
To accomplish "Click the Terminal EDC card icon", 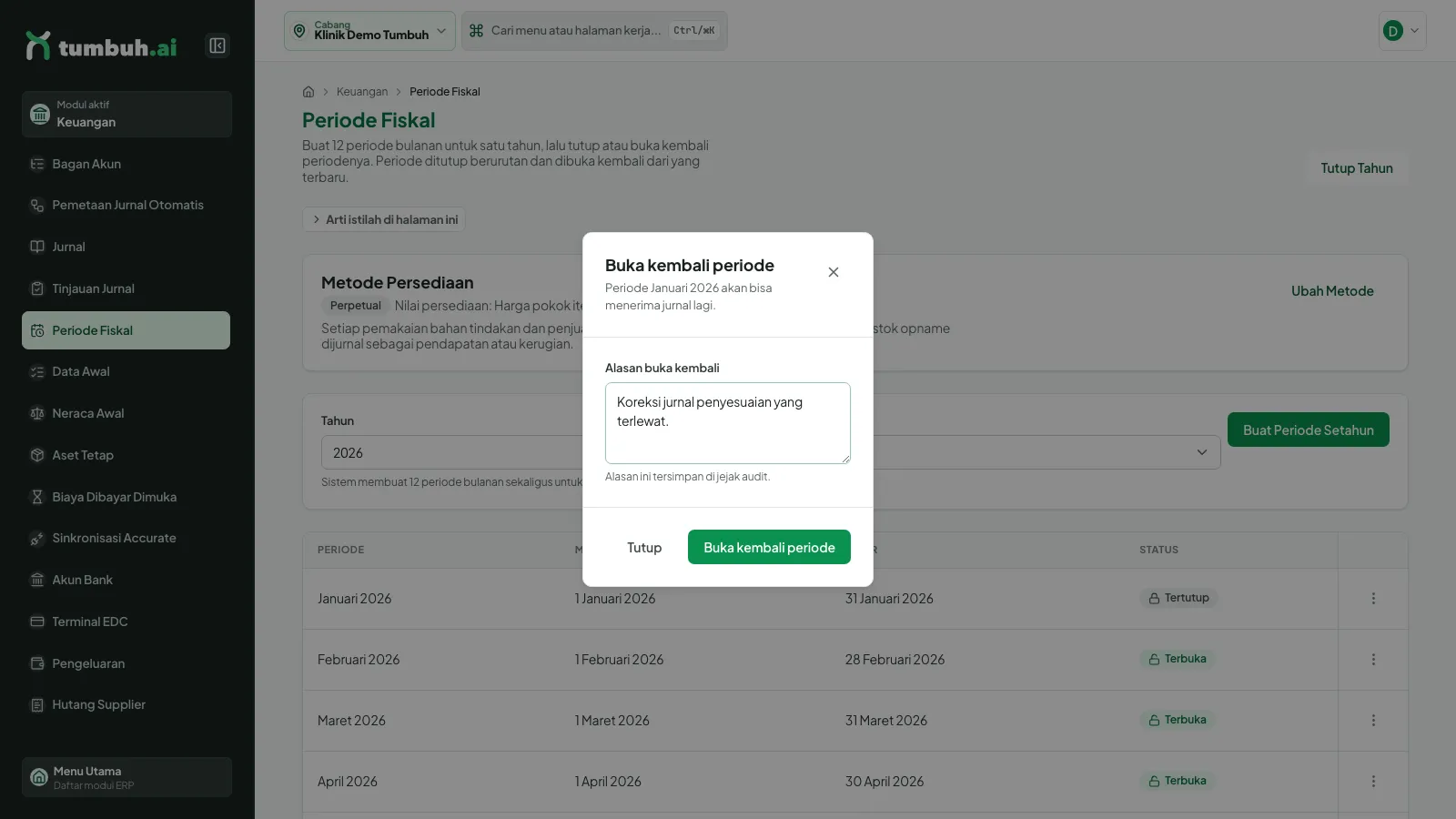I will (37, 622).
